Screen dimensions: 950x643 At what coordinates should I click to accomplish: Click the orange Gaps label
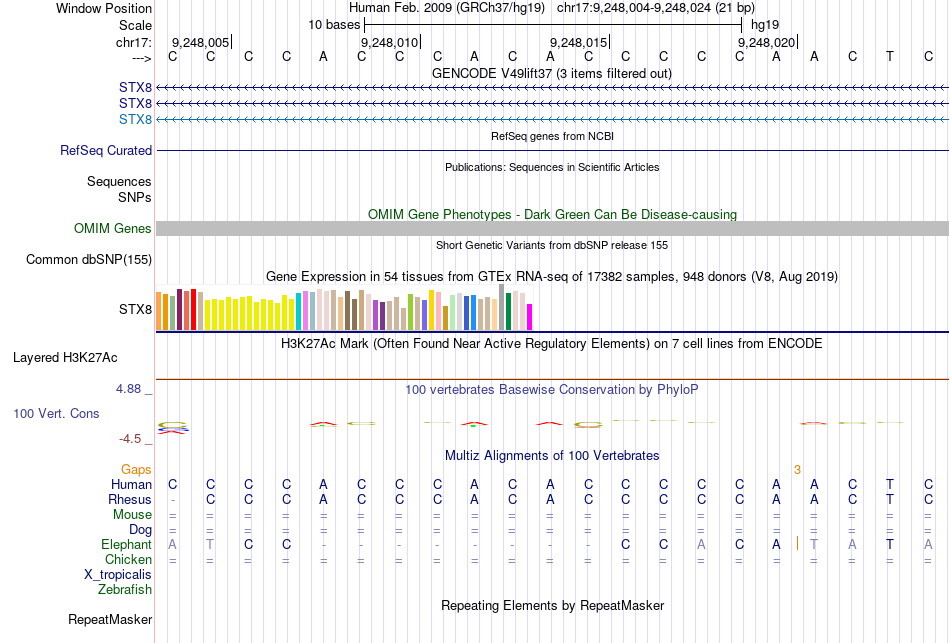tap(136, 470)
